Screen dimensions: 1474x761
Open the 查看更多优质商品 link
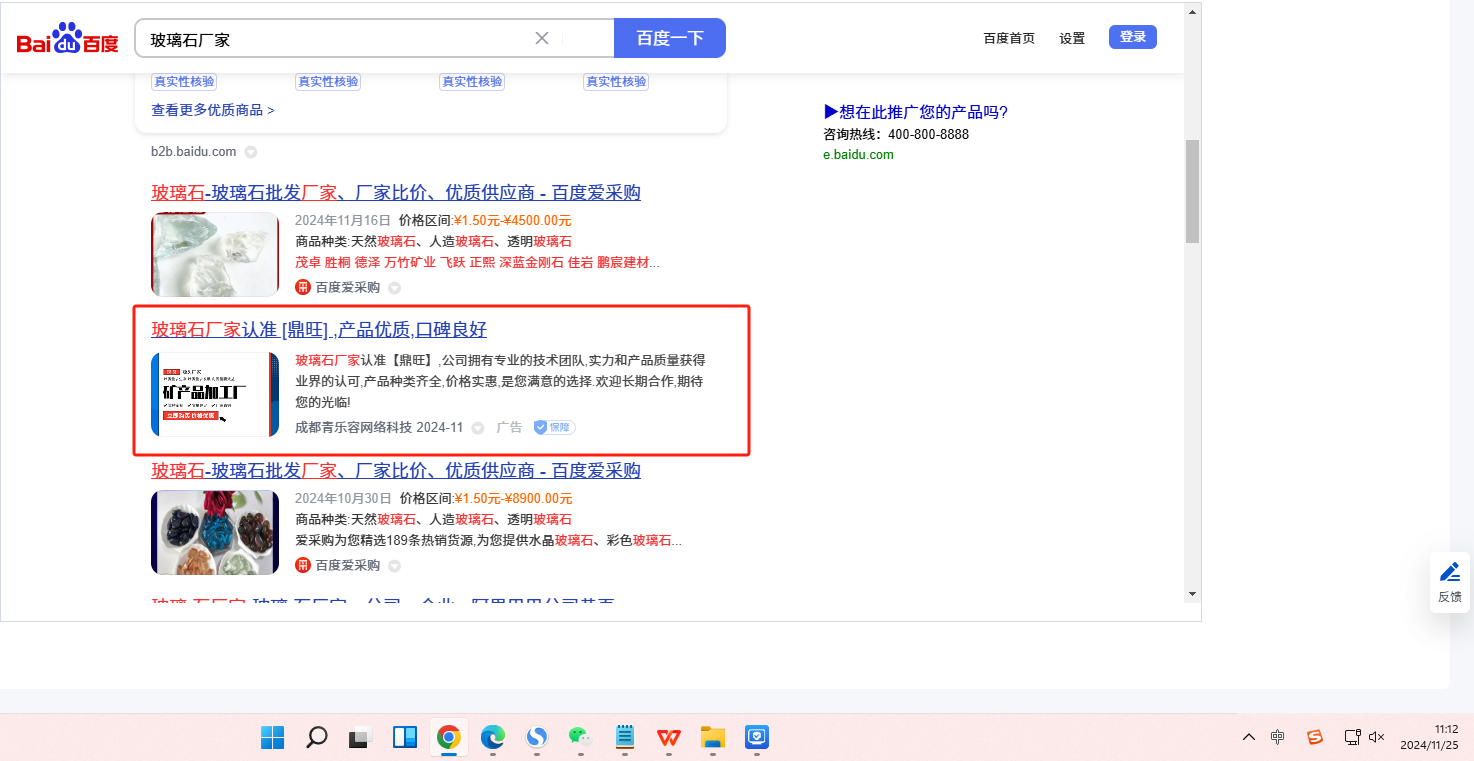tap(212, 110)
